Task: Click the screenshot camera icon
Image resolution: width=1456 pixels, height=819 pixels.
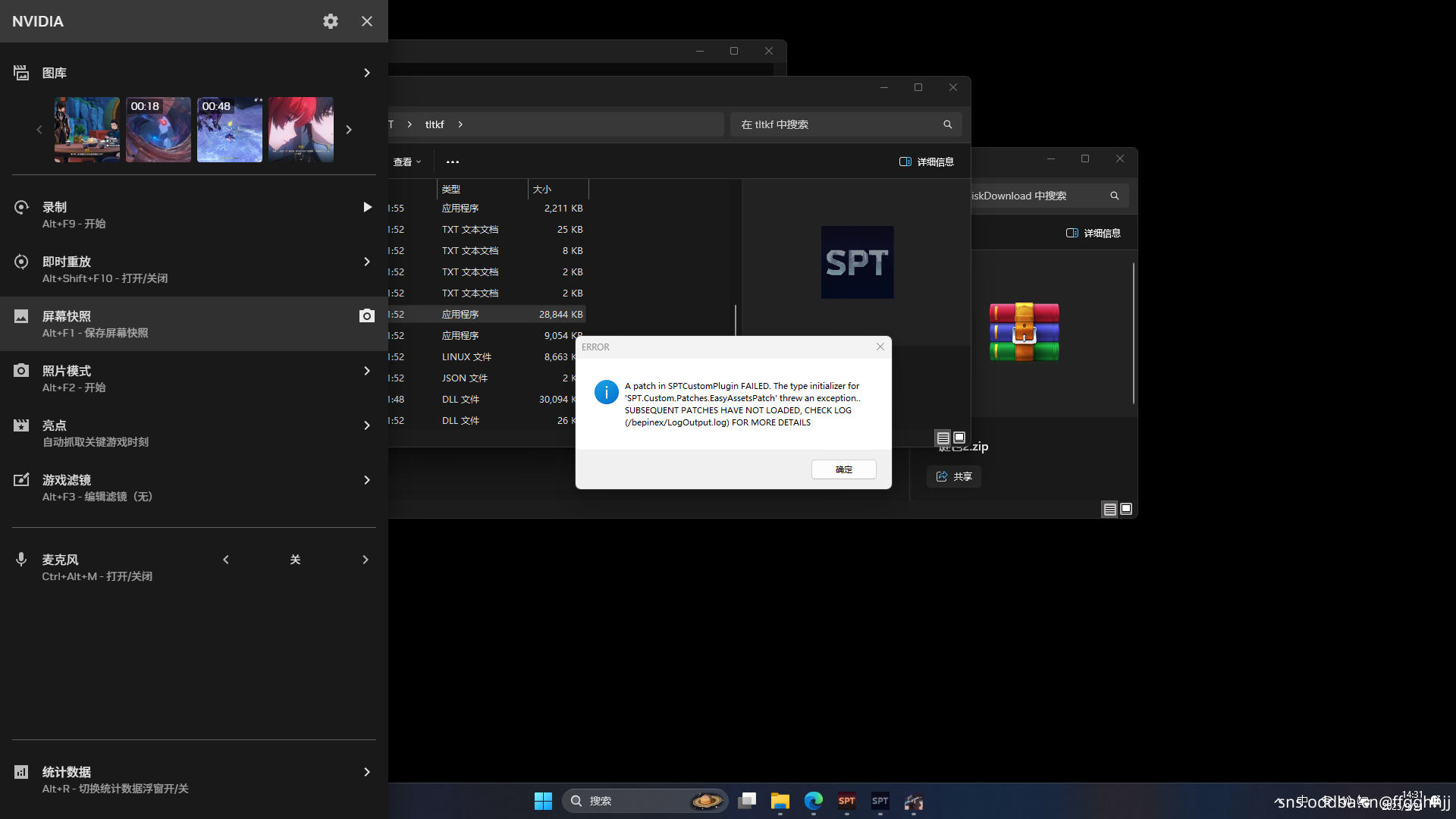Action: click(x=366, y=315)
